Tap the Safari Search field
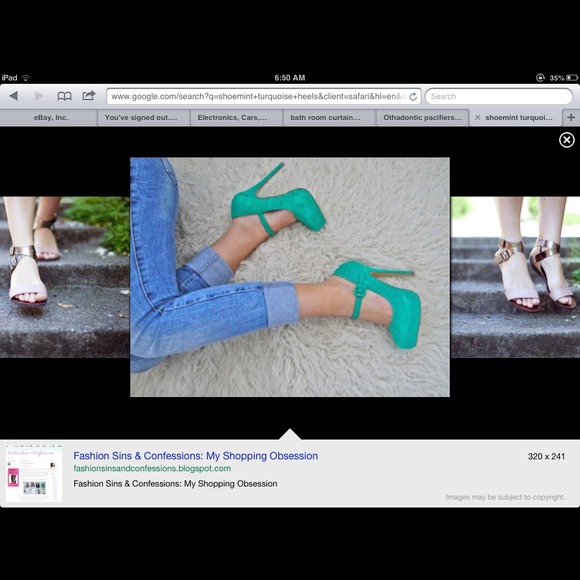 pos(499,97)
